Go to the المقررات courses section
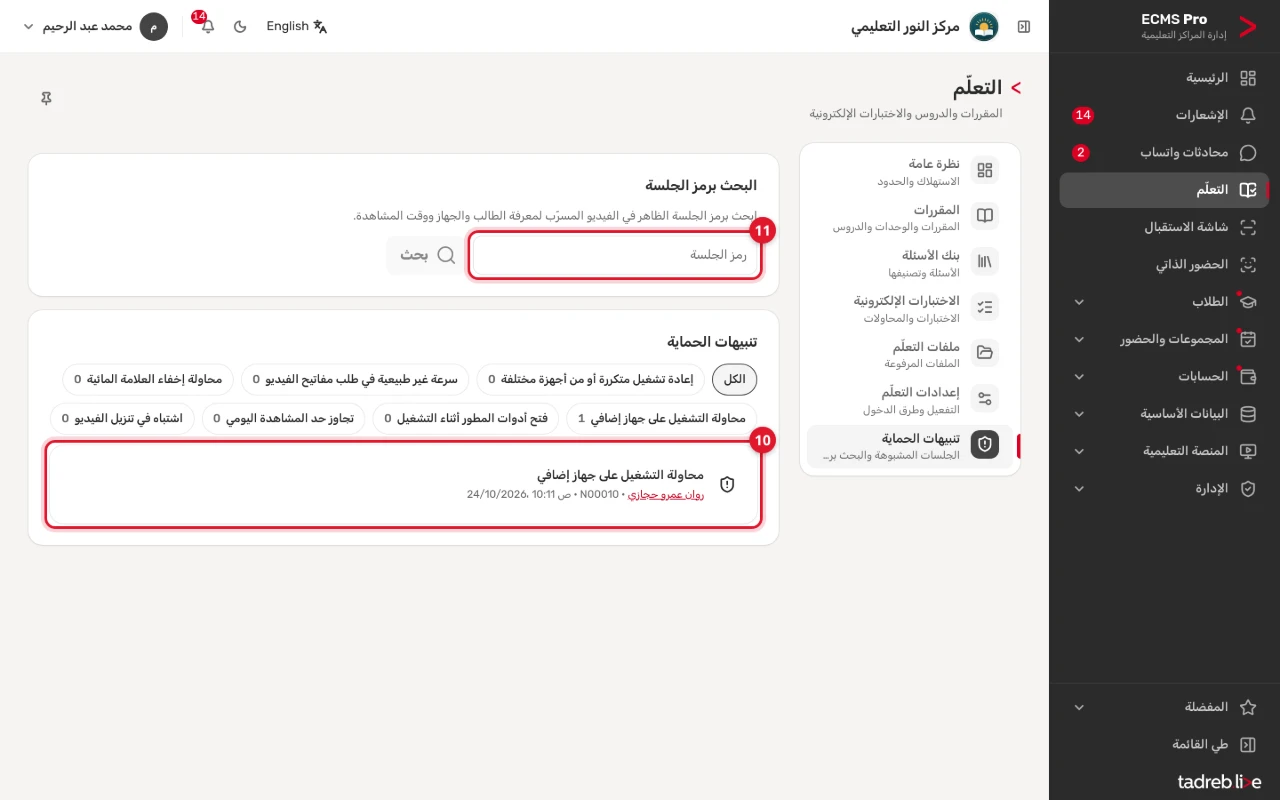1280x800 pixels. 910,217
